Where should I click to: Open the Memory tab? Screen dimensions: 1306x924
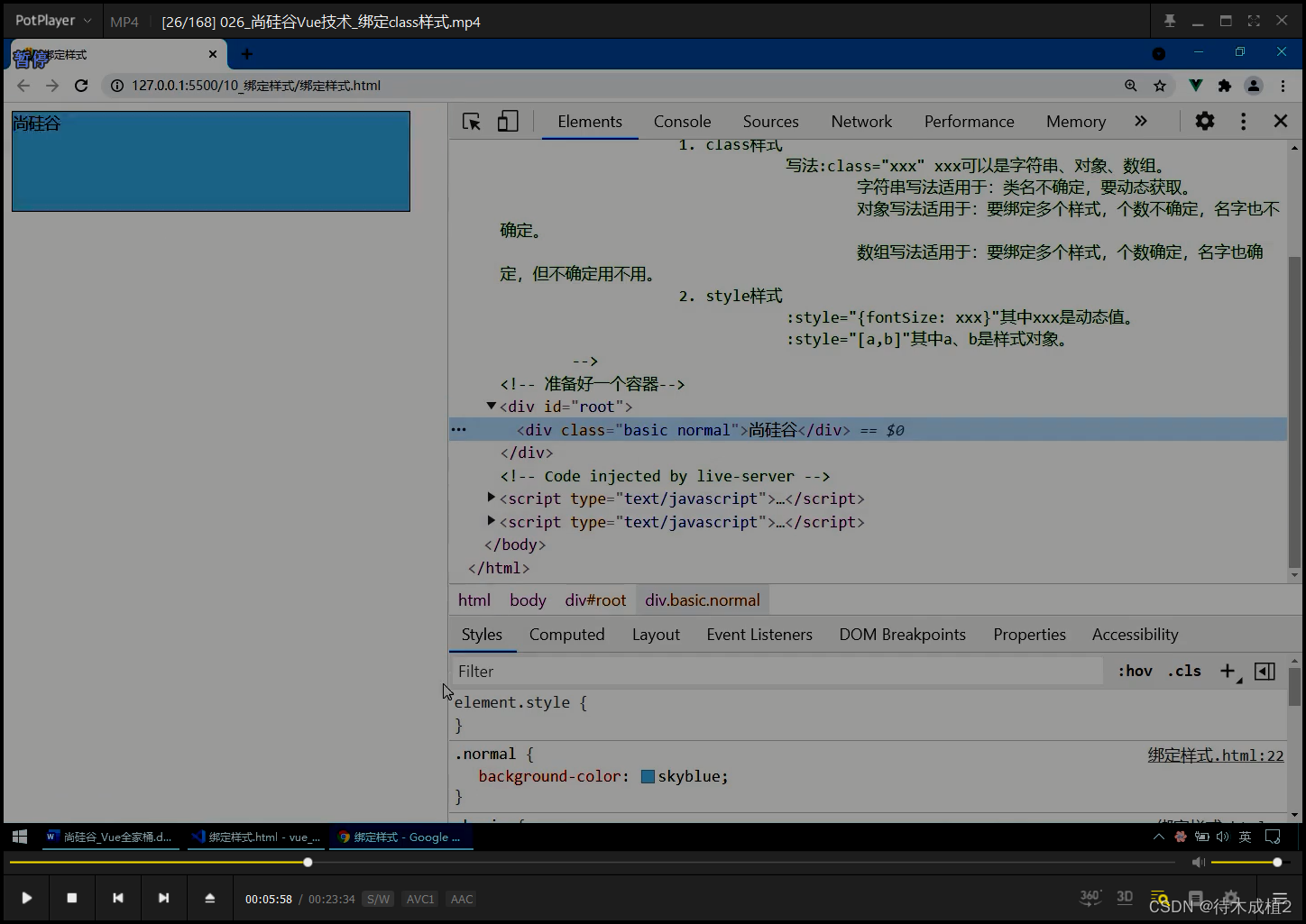pos(1075,122)
